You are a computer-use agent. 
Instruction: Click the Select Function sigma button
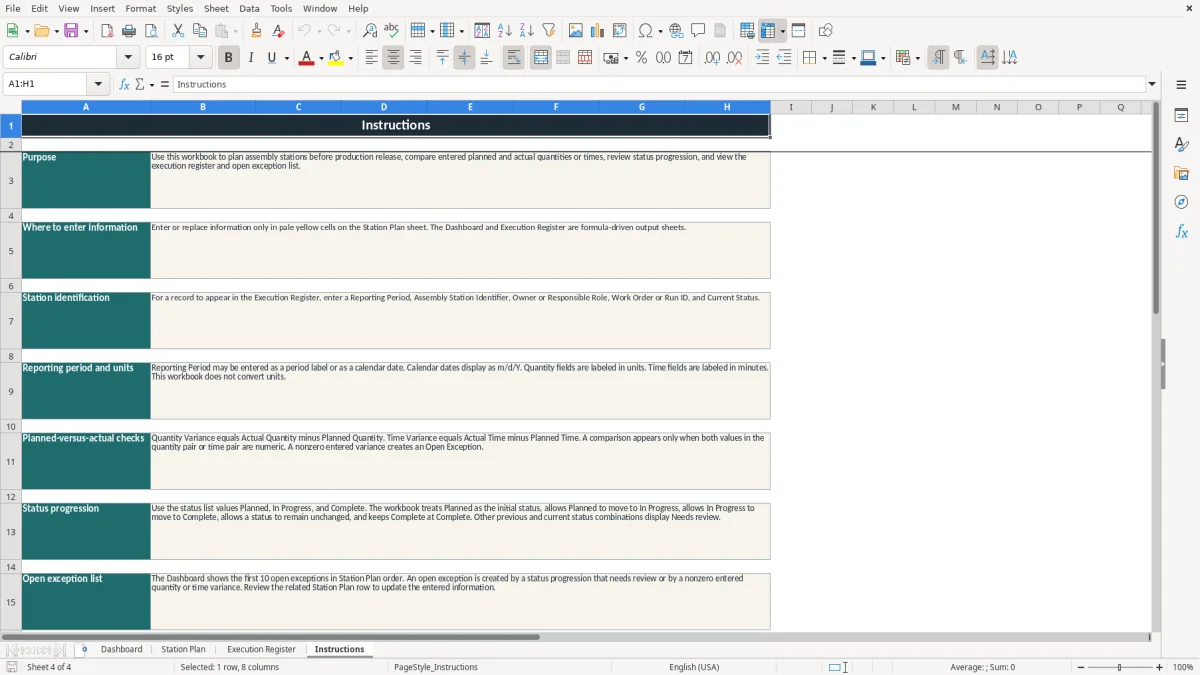(140, 84)
